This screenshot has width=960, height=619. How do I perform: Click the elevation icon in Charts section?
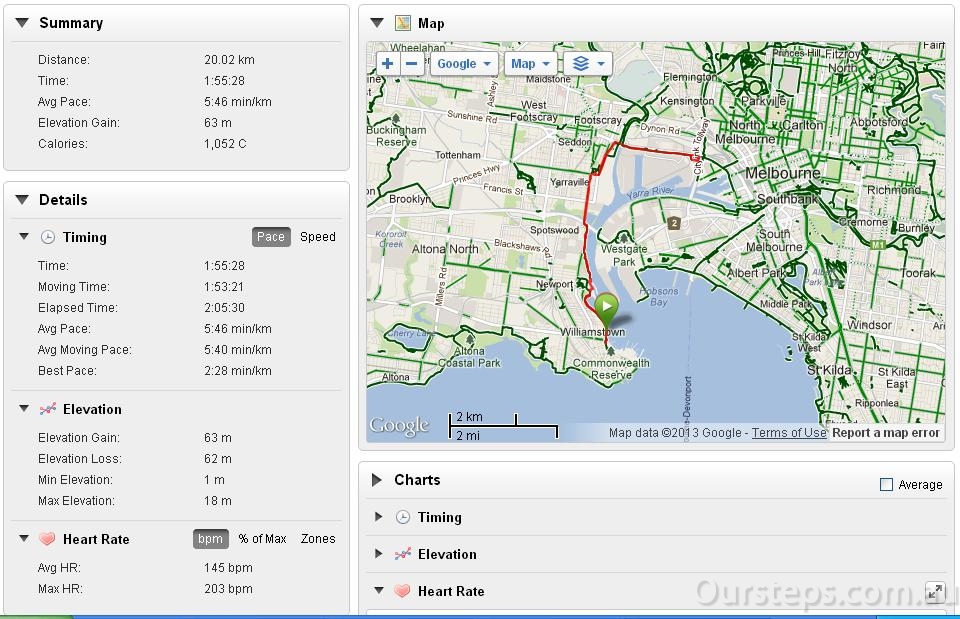pos(402,554)
